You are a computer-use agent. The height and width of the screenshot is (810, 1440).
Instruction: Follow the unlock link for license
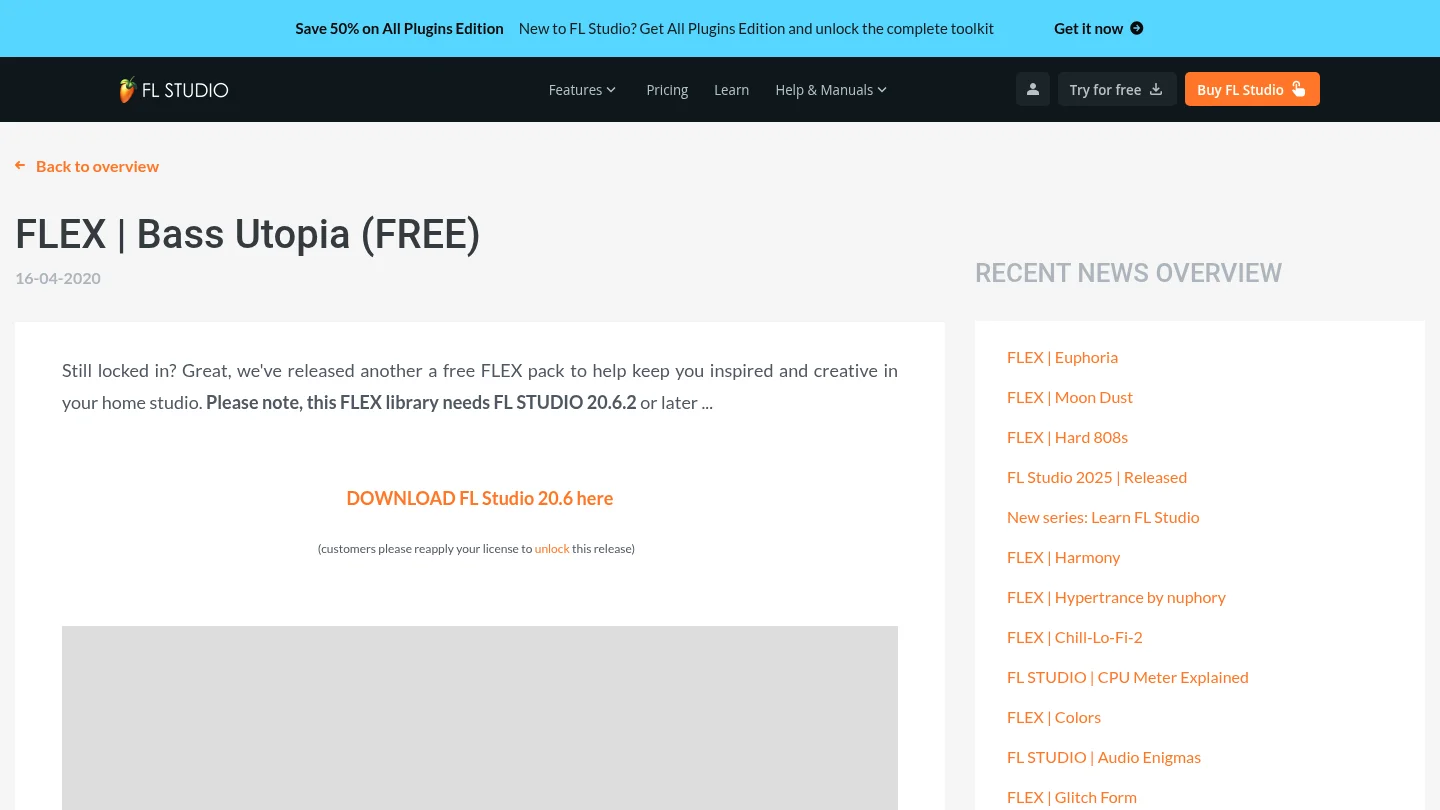(x=552, y=549)
